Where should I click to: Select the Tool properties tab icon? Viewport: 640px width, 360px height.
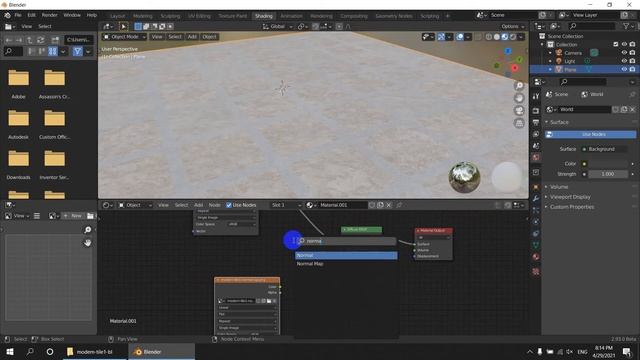coord(536,96)
